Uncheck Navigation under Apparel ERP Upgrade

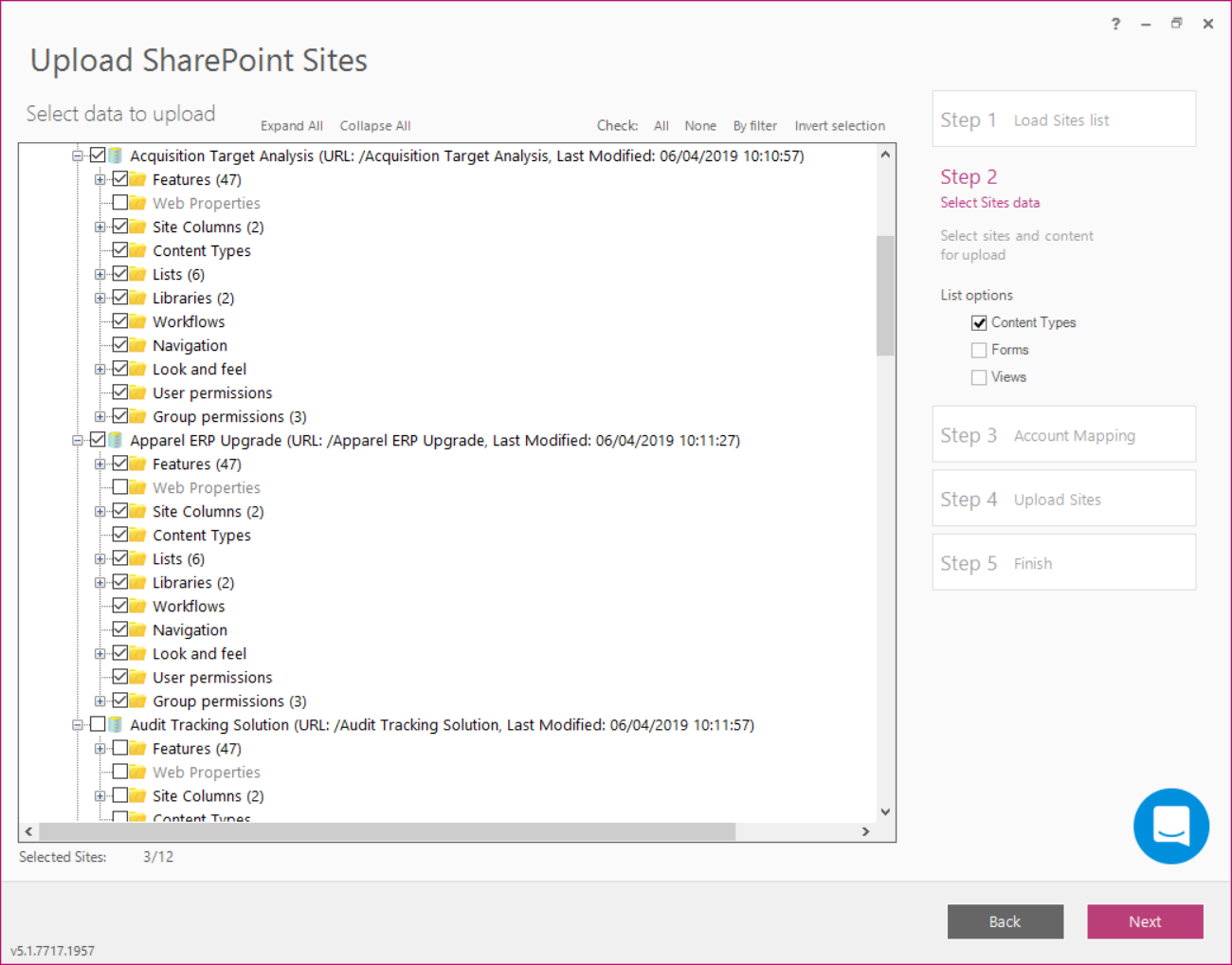[120, 629]
